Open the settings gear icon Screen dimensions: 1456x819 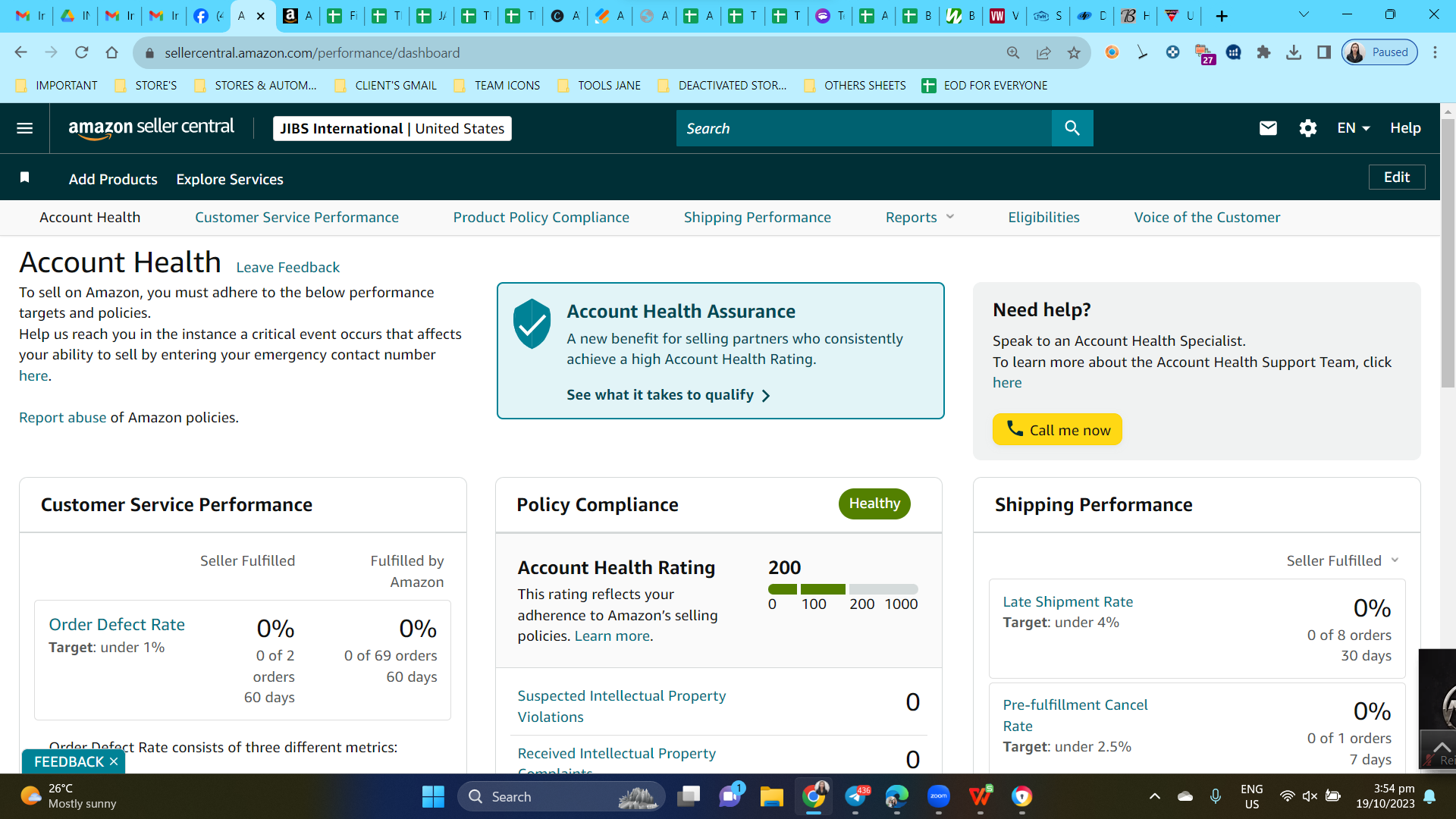point(1308,128)
